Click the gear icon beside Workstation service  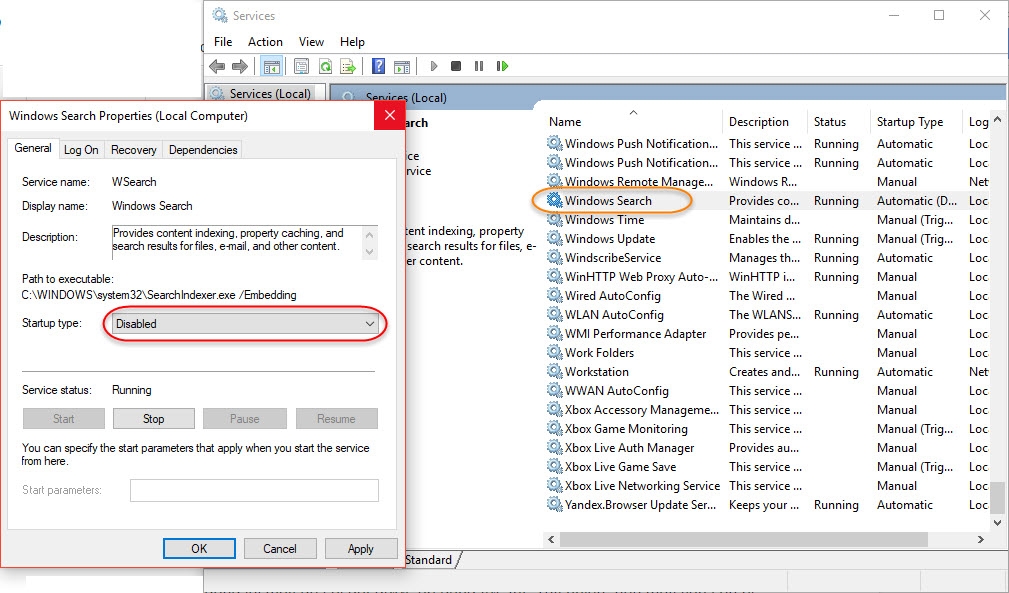pos(554,371)
